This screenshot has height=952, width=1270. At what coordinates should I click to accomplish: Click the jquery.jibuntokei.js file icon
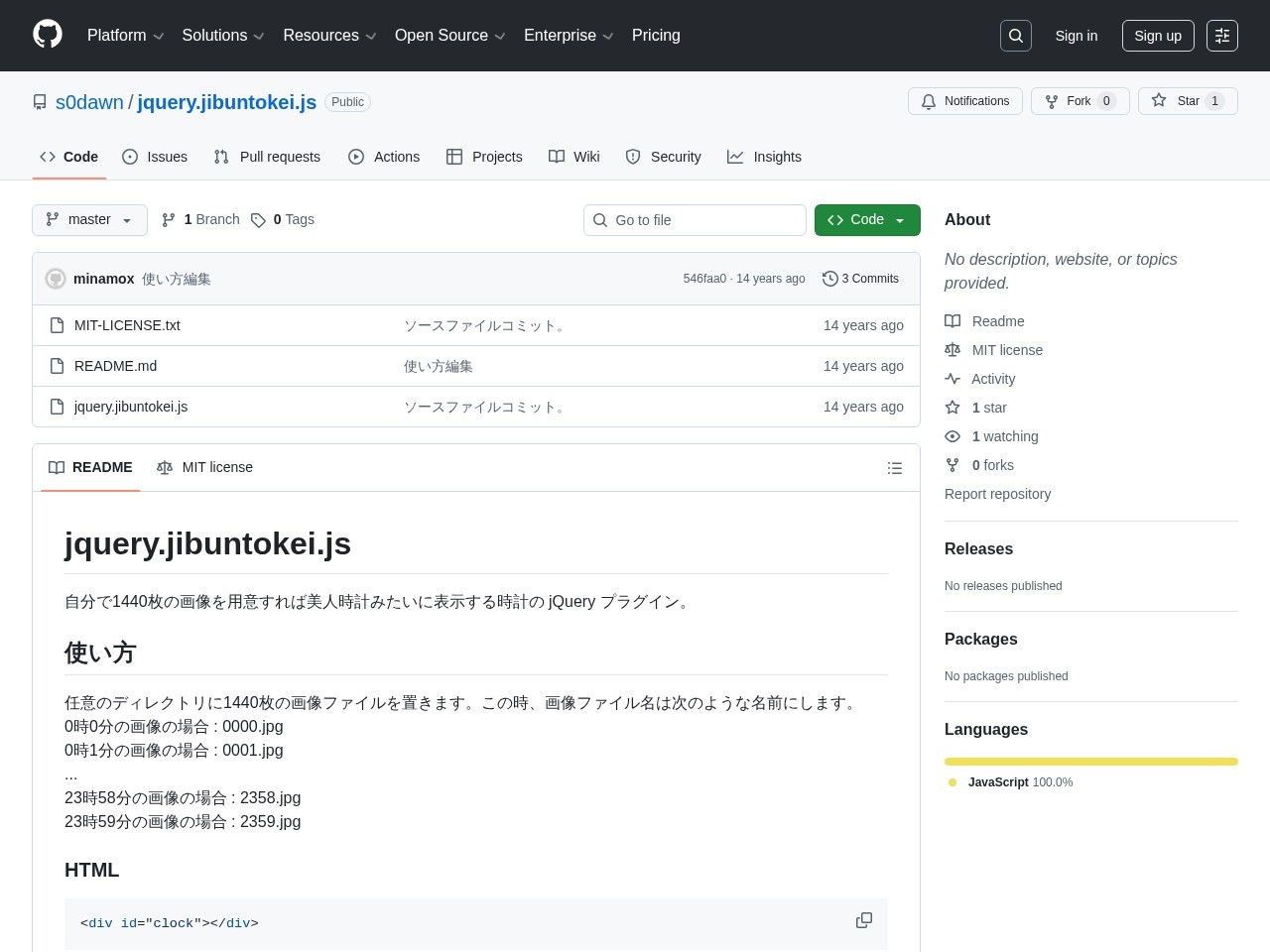58,407
